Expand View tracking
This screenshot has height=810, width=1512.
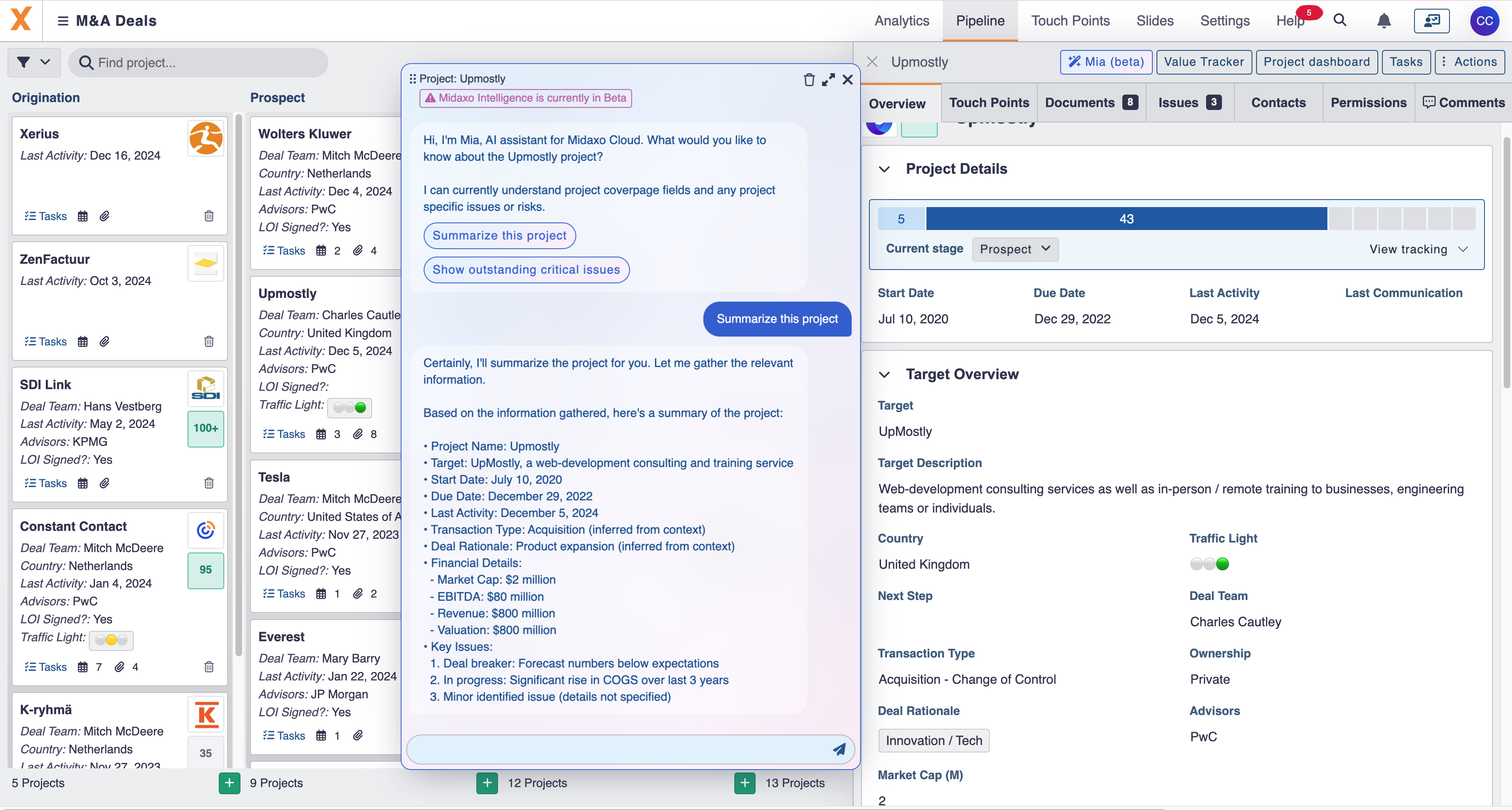click(1419, 250)
